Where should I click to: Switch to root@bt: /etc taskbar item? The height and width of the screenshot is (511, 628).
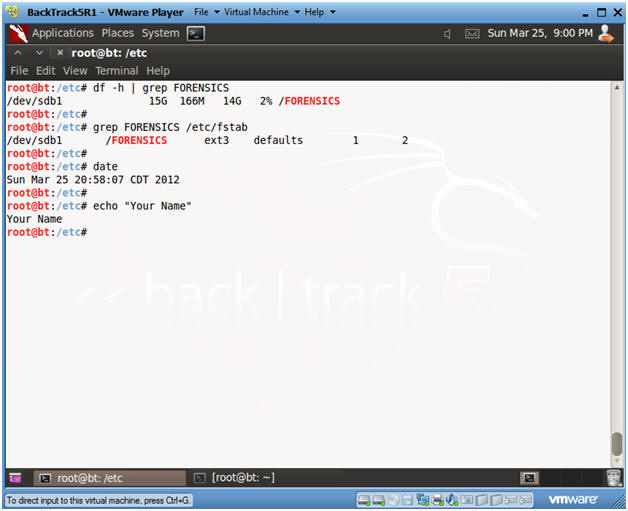(x=110, y=478)
